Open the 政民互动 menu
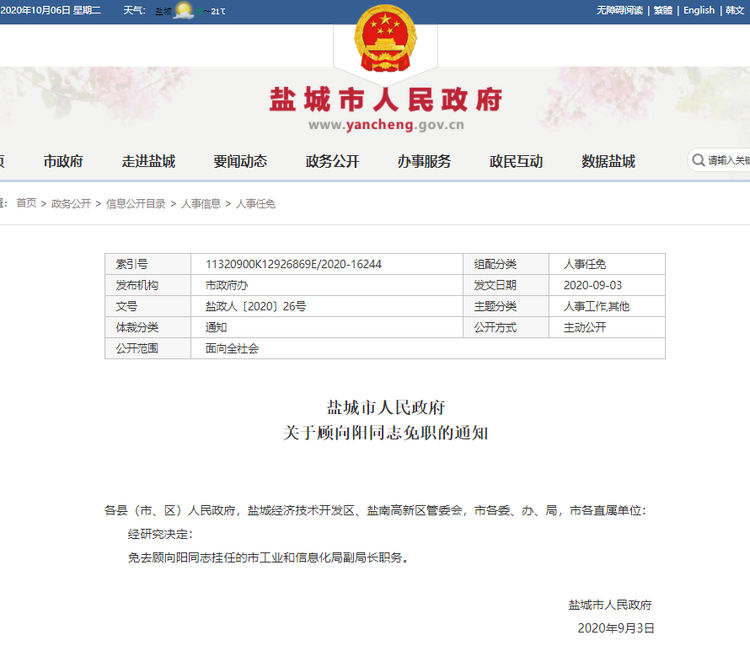This screenshot has height=646, width=750. (x=516, y=161)
